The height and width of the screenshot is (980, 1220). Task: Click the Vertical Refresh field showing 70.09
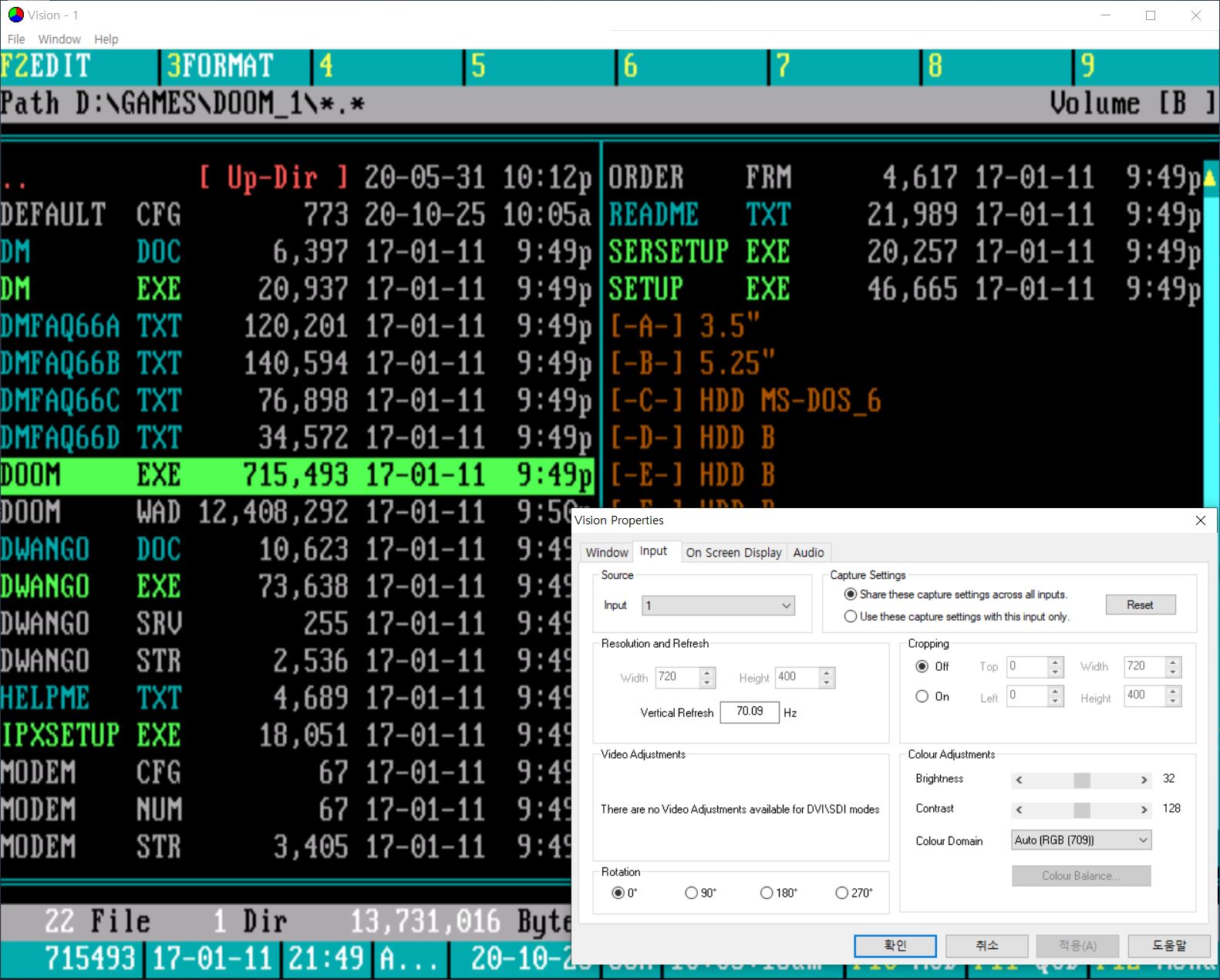750,712
